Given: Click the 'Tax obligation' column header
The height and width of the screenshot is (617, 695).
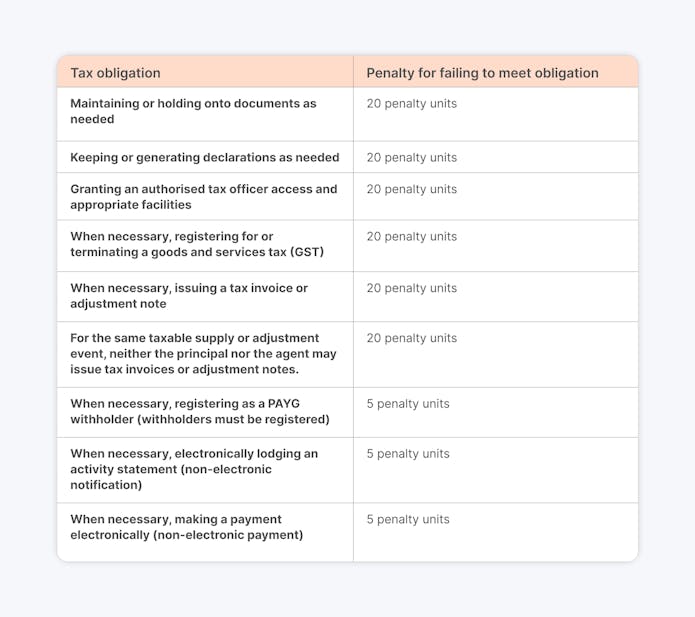Looking at the screenshot, I should [115, 73].
